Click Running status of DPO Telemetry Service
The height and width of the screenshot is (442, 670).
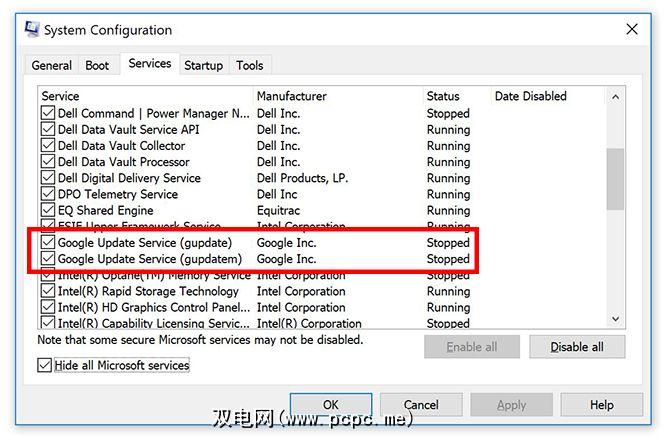[449, 194]
